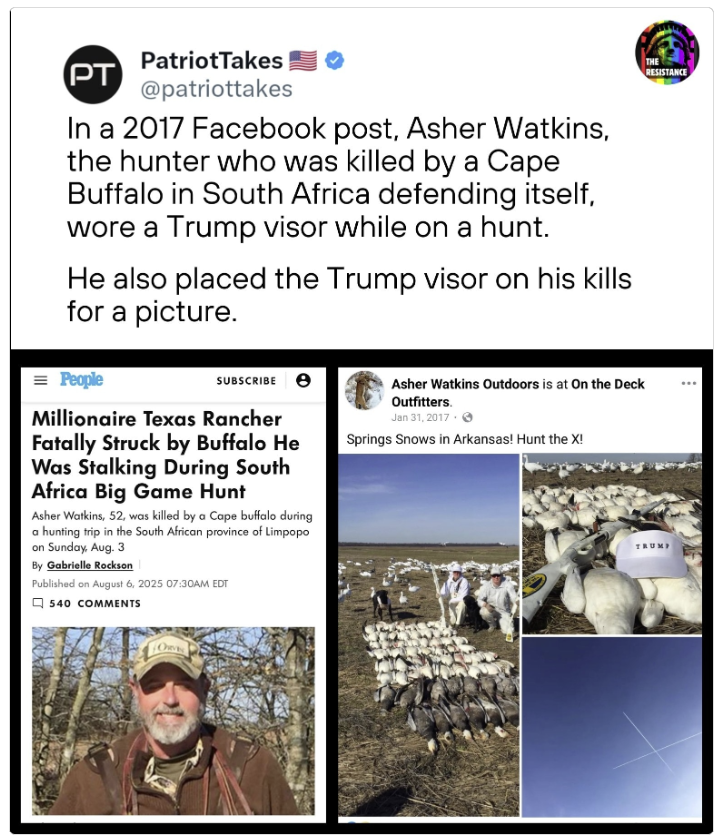Open the blue sky contrail photo
This screenshot has width=724, height=835.
pyautogui.click(x=612, y=726)
